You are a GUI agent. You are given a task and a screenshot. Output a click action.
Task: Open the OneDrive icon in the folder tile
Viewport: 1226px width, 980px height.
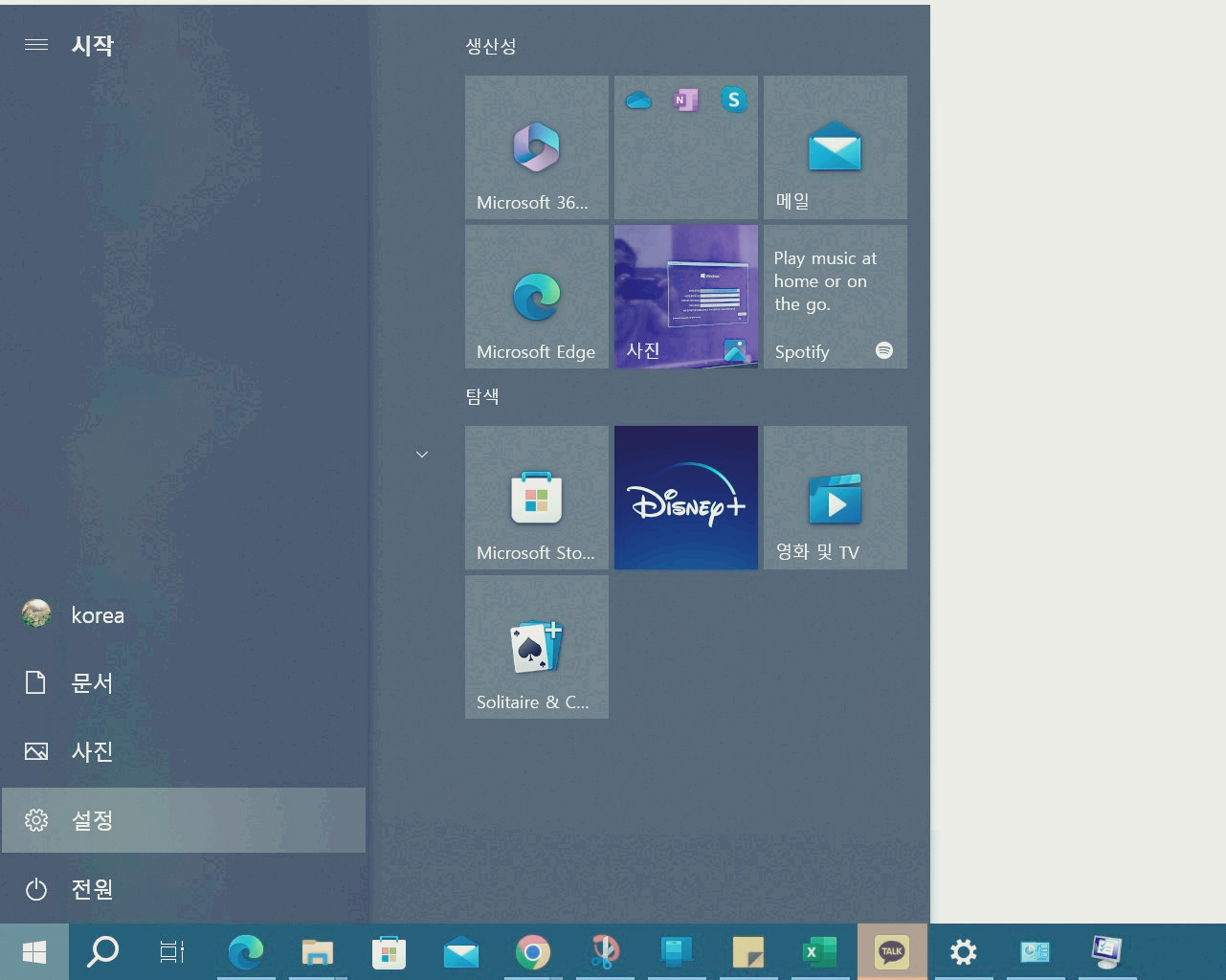point(638,100)
